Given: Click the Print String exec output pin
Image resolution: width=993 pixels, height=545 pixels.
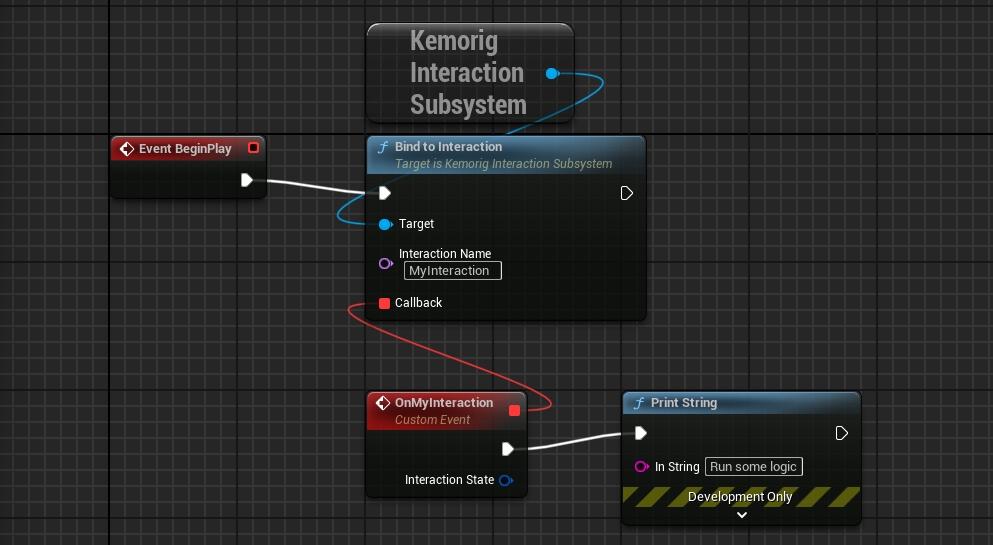Looking at the screenshot, I should pos(842,433).
